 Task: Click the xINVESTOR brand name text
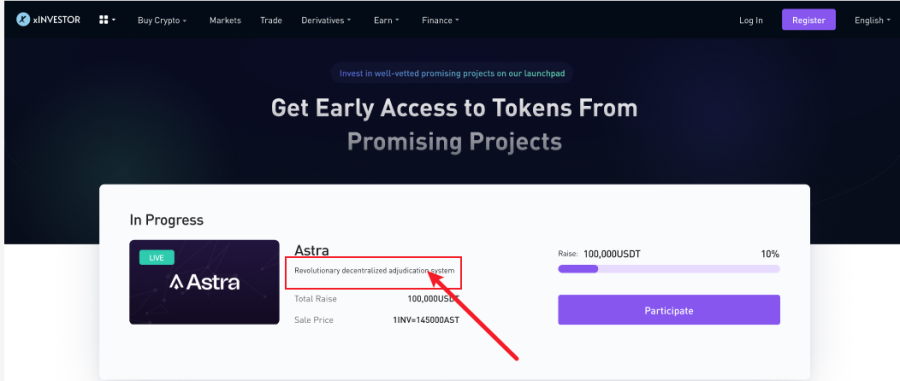click(57, 20)
